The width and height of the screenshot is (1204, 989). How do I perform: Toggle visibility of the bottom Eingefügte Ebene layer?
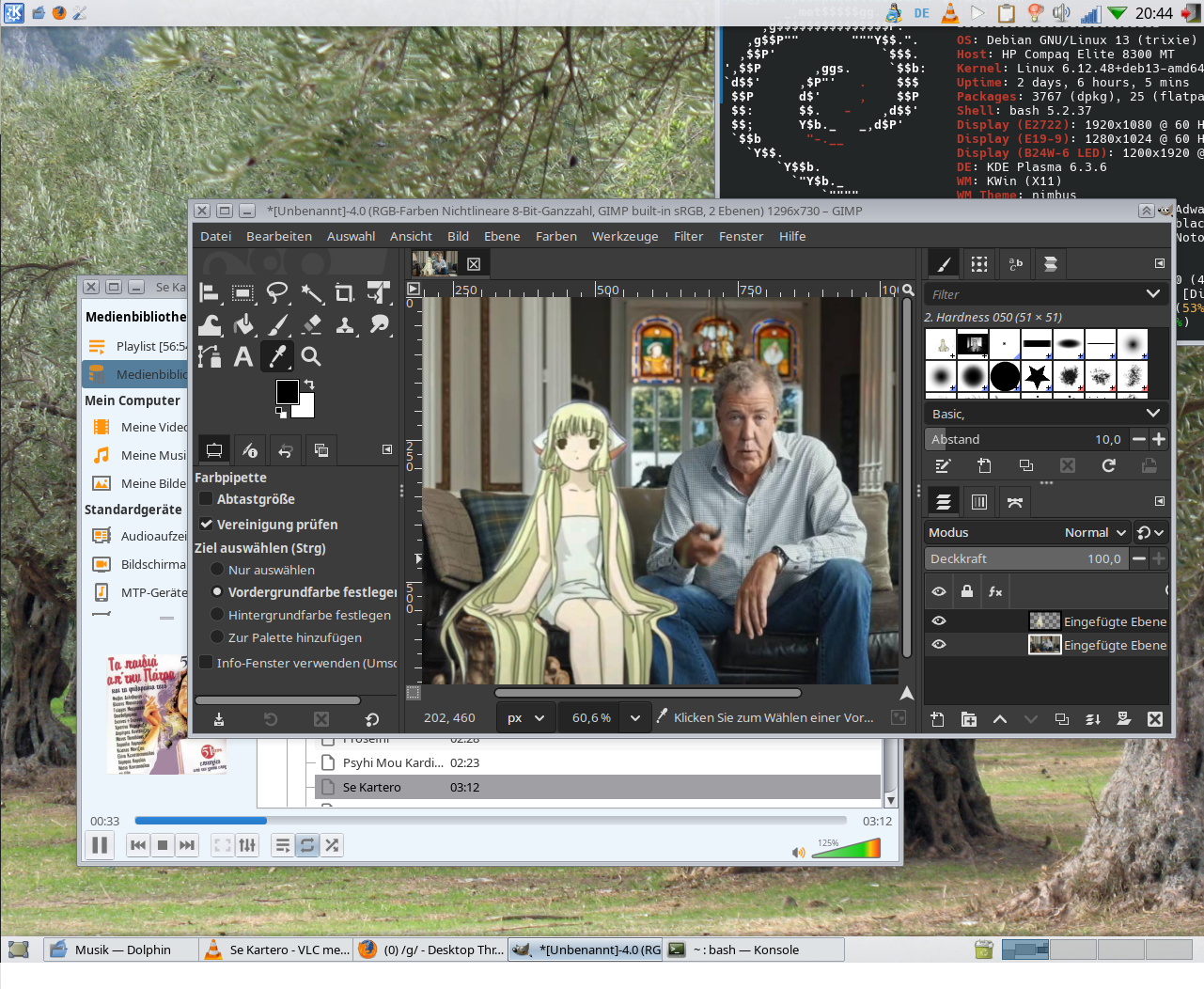pyautogui.click(x=939, y=644)
